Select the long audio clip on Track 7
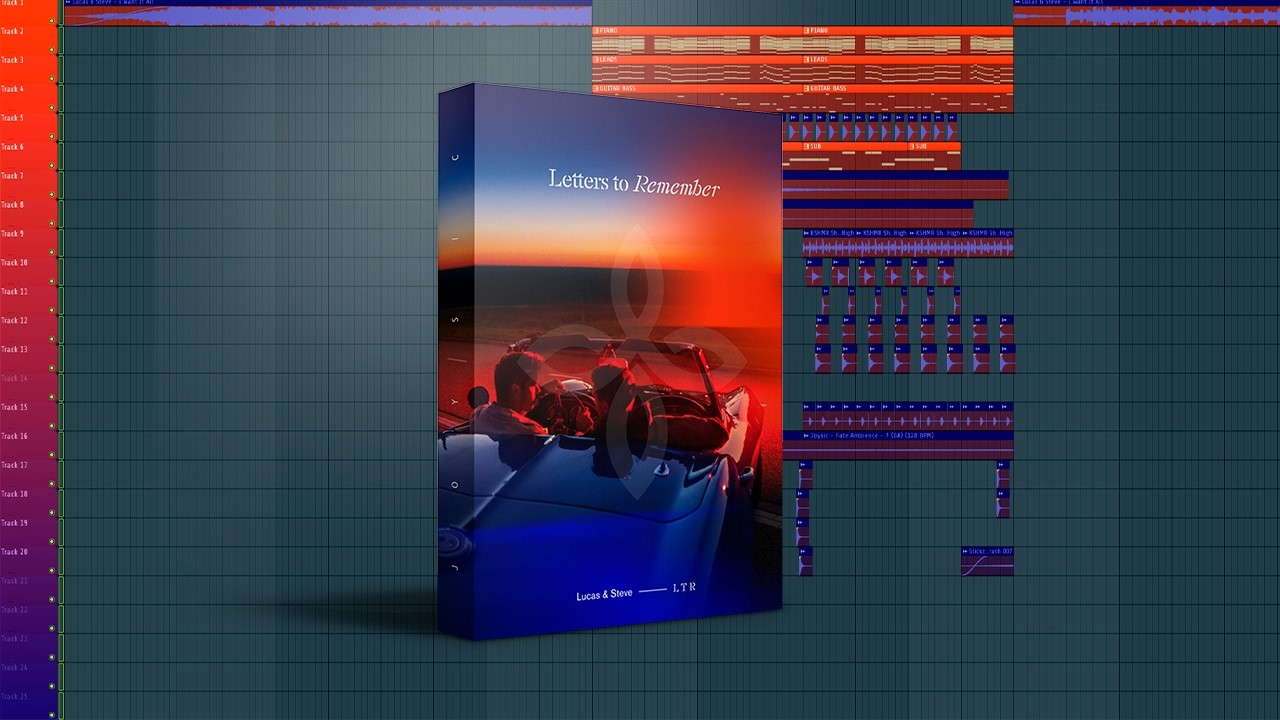The width and height of the screenshot is (1280, 720). pos(895,186)
